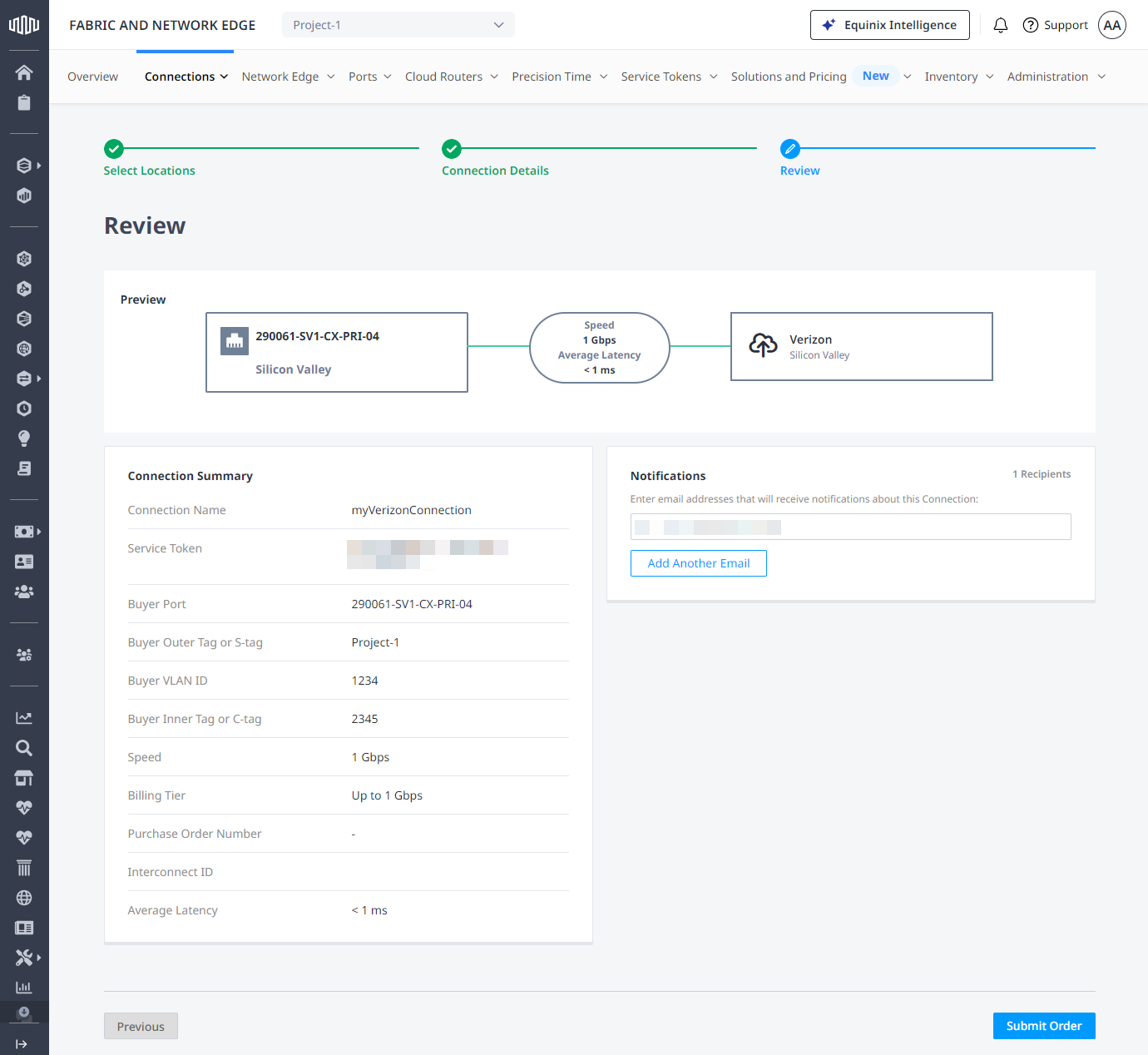The height and width of the screenshot is (1055, 1148).
Task: Click Submit Order
Action: (x=1044, y=1026)
